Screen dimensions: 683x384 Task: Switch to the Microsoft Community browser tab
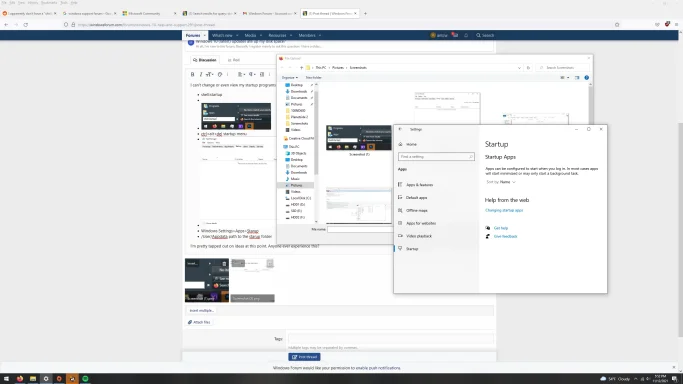(149, 13)
